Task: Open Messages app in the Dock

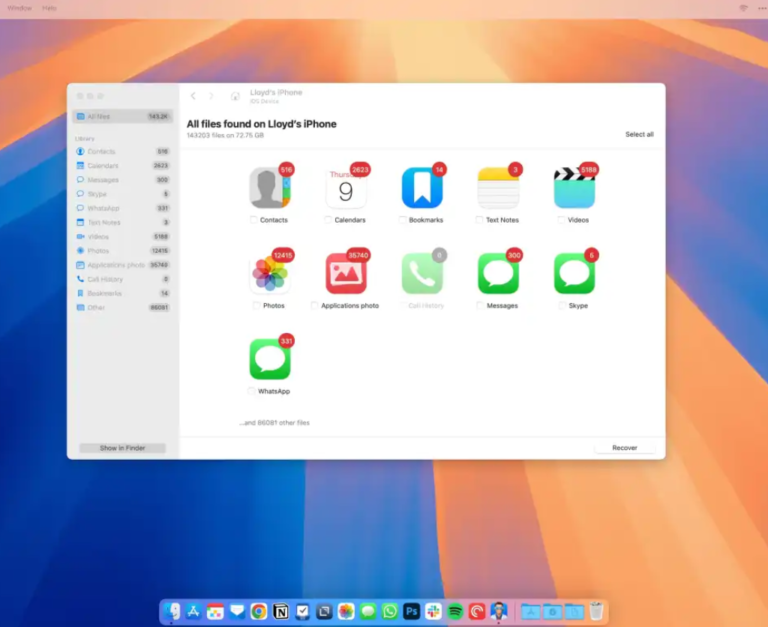Action: coord(368,611)
